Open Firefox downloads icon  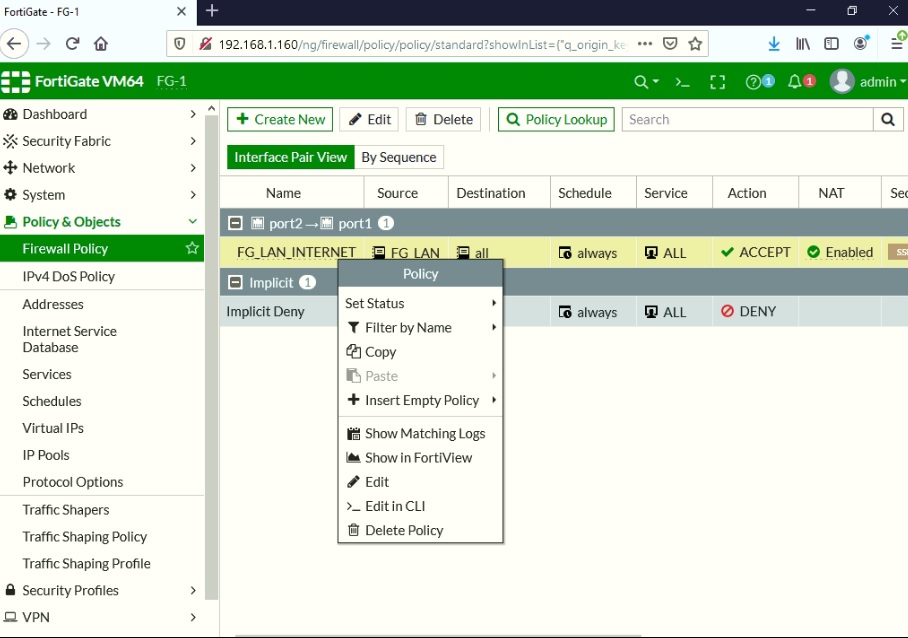(773, 44)
